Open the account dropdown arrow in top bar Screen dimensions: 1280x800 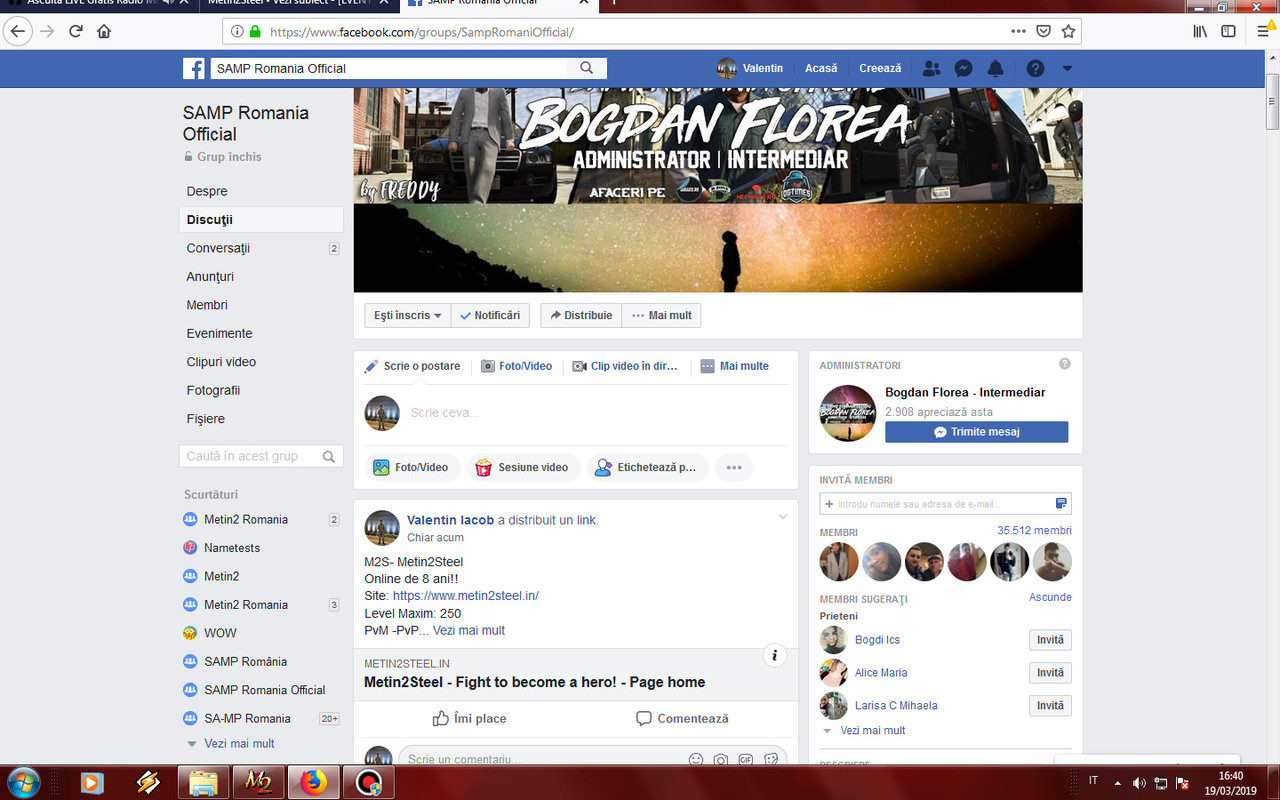tap(1067, 68)
